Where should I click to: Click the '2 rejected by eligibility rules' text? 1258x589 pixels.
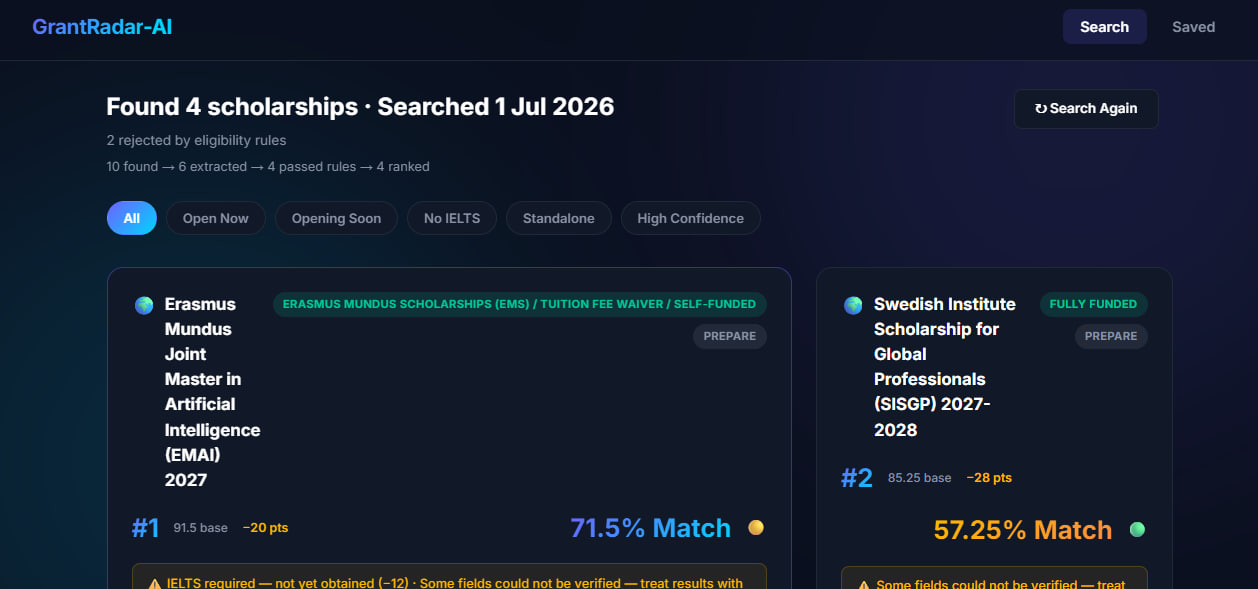point(197,140)
